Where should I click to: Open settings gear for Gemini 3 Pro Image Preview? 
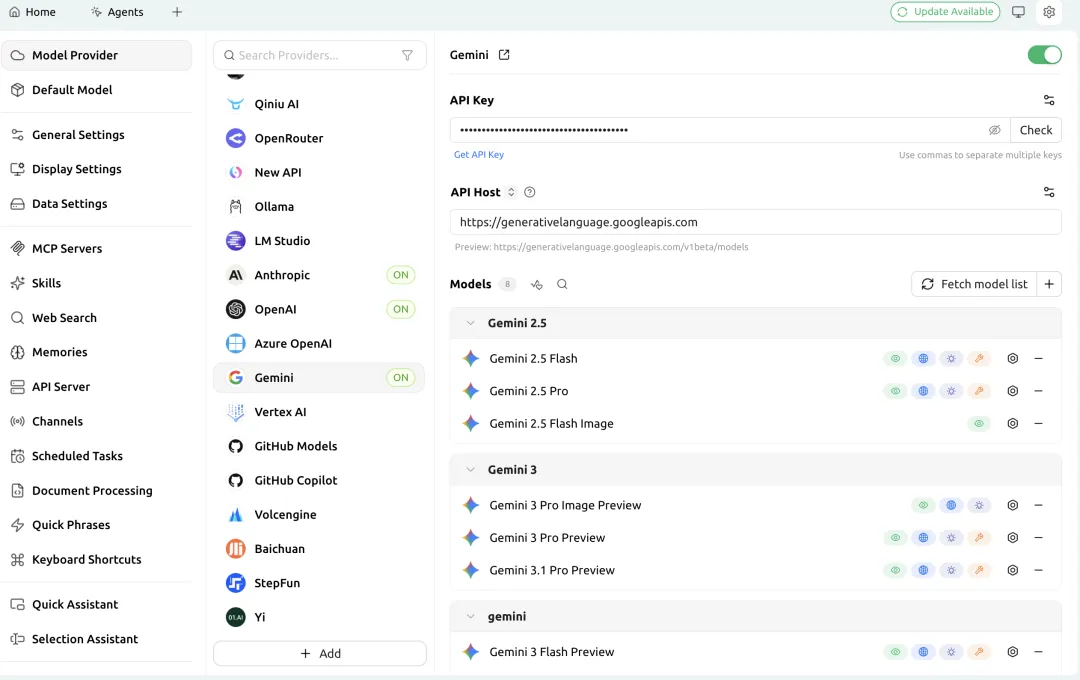tap(1012, 505)
